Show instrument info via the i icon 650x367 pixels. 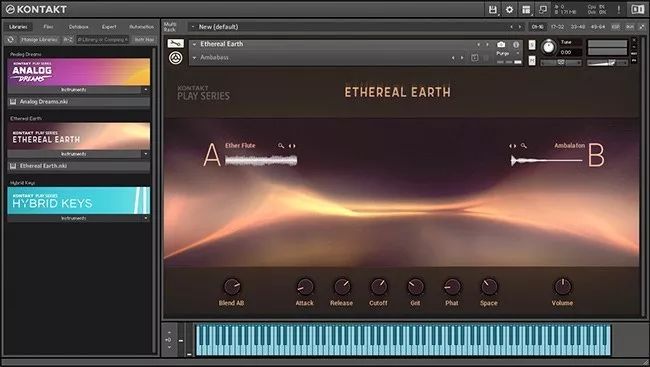pos(516,44)
